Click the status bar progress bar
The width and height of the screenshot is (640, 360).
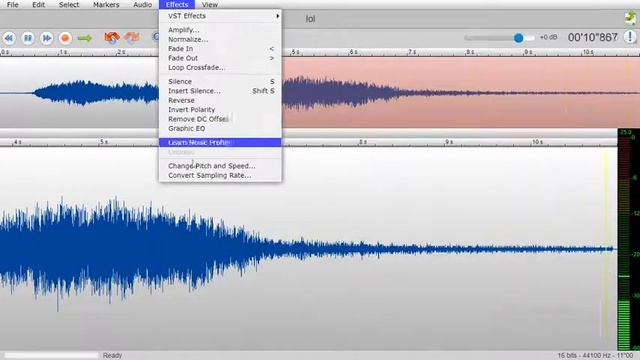pyautogui.click(x=51, y=356)
